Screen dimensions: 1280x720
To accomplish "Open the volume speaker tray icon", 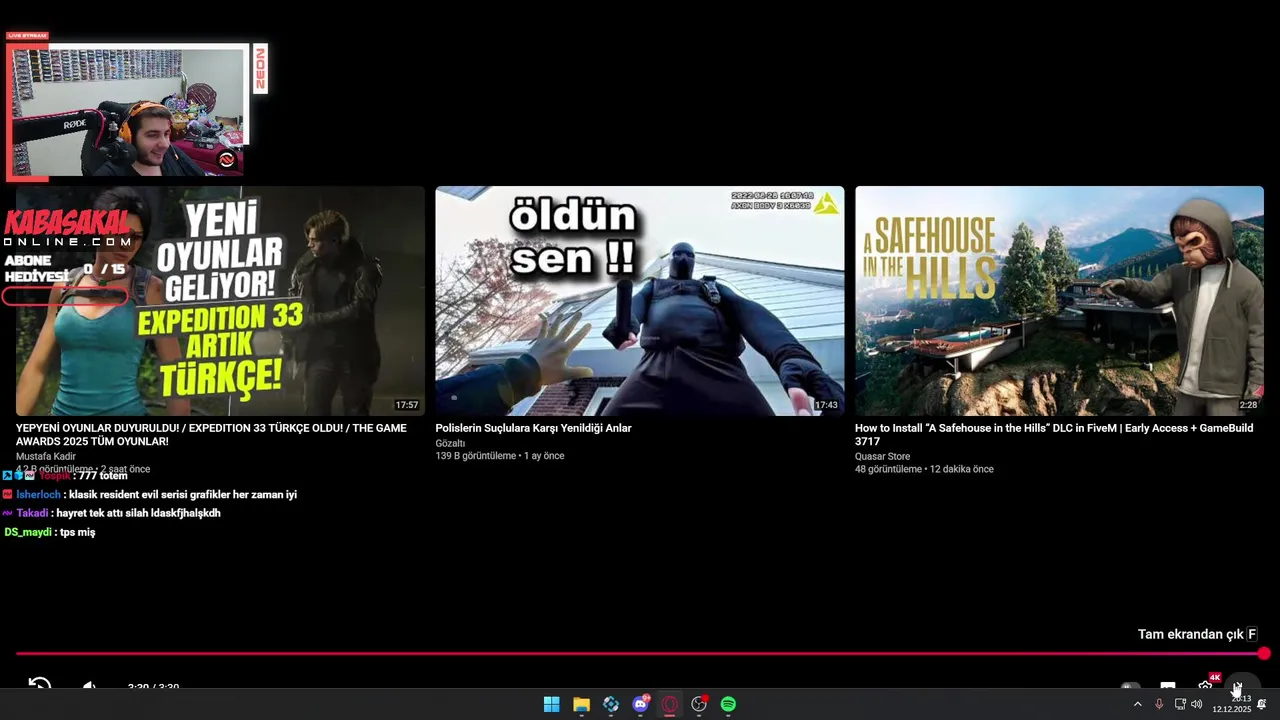I will click(1197, 704).
